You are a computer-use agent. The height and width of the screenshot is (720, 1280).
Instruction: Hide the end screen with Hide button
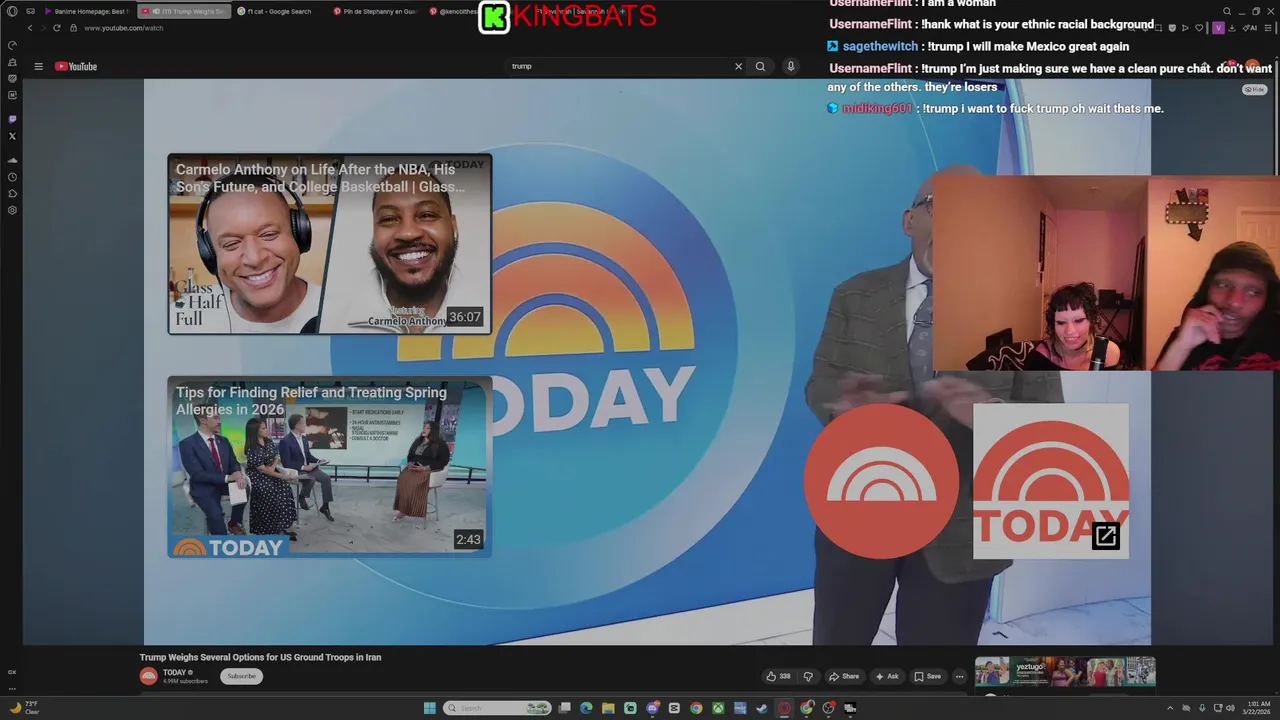point(1254,89)
